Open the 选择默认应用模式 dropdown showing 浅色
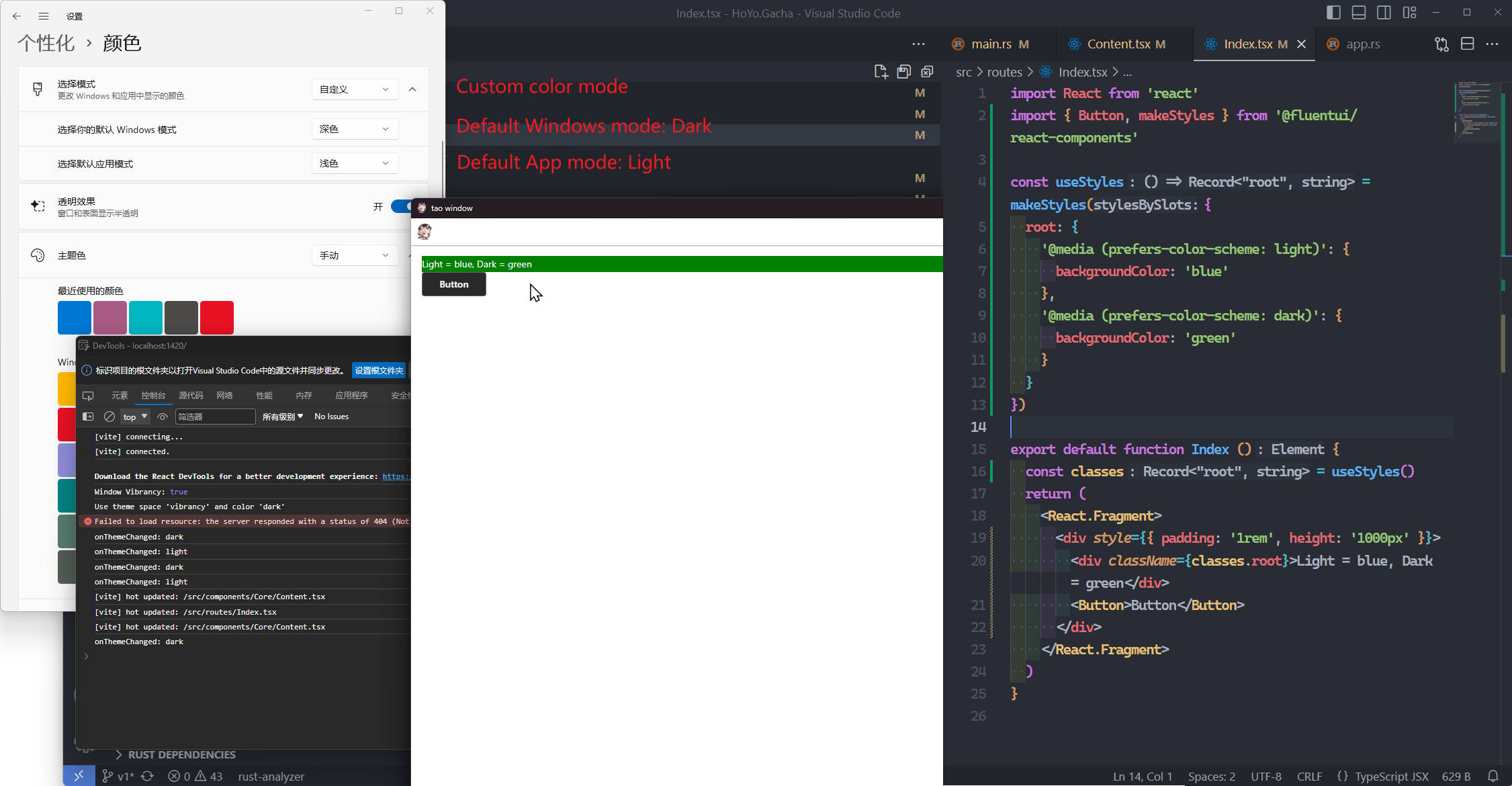Viewport: 1512px width, 786px height. tap(355, 163)
